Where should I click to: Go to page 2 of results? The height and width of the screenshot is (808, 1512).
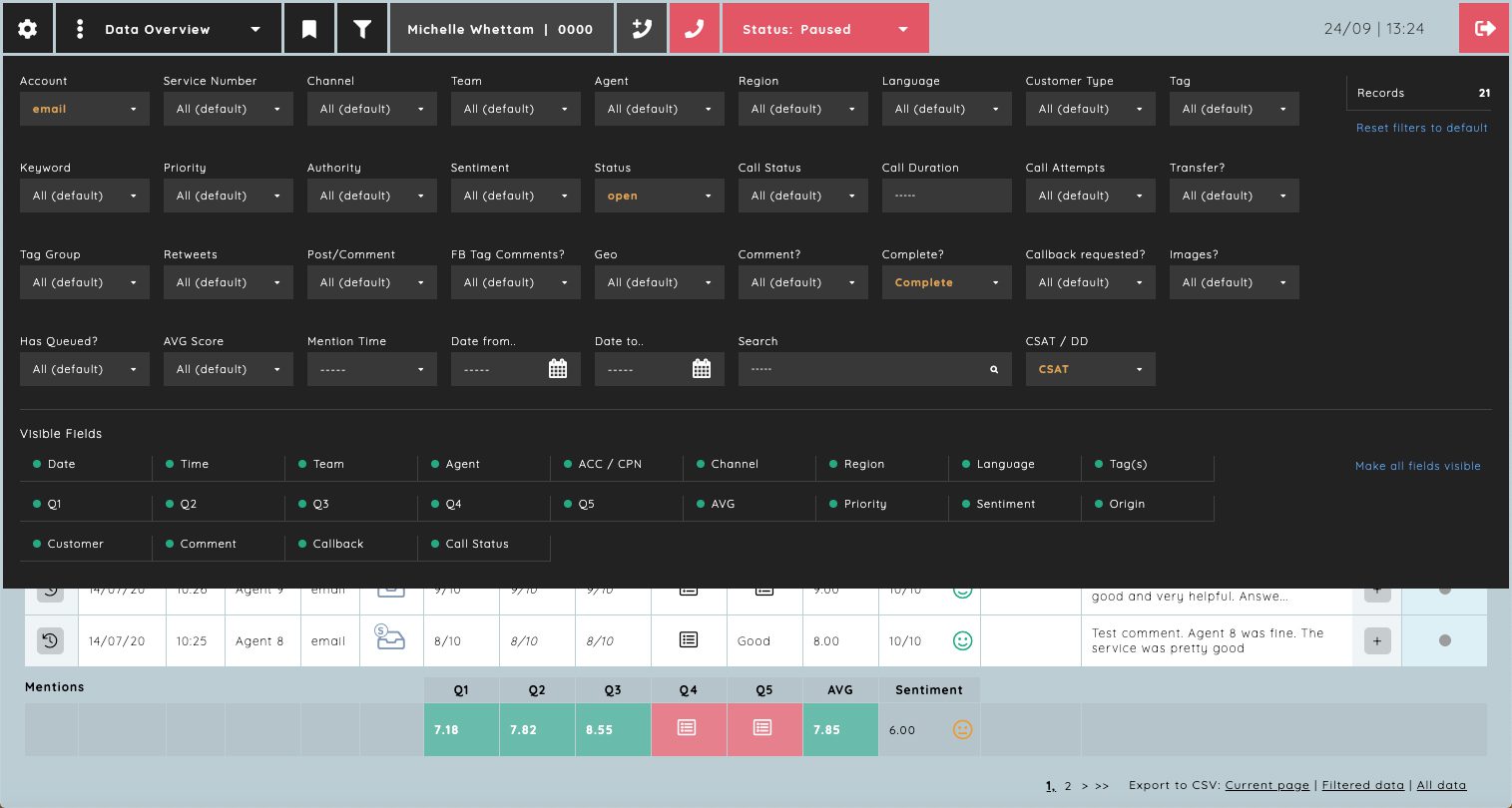coord(1068,786)
